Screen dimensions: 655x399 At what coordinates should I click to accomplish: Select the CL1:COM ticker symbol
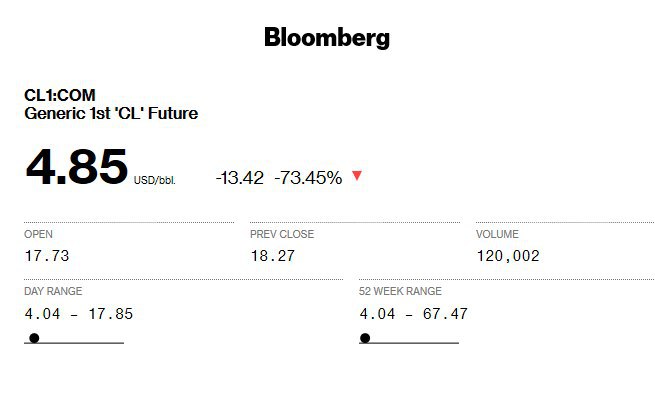click(x=60, y=95)
